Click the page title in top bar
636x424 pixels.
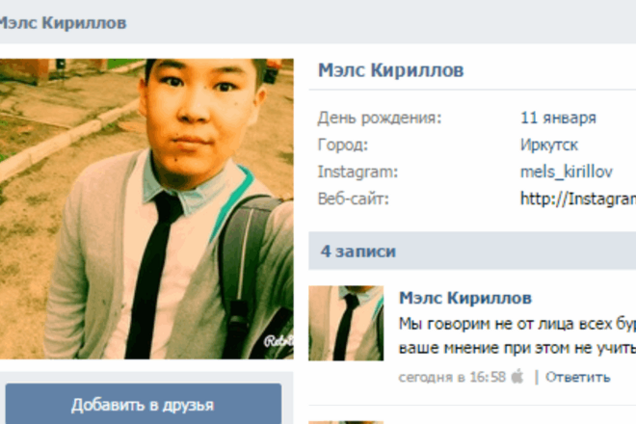(62, 23)
